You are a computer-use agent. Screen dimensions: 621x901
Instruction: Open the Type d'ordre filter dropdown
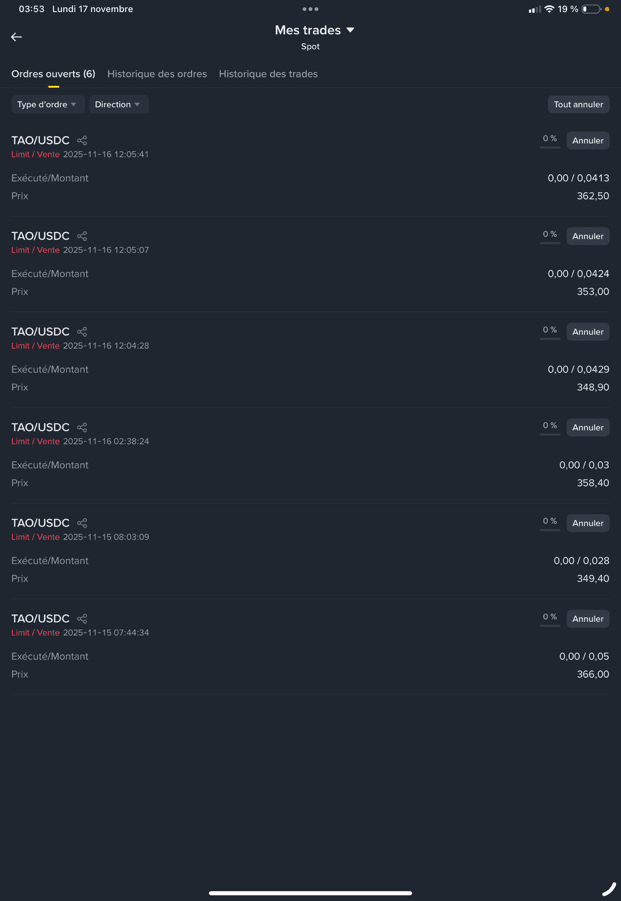[47, 104]
